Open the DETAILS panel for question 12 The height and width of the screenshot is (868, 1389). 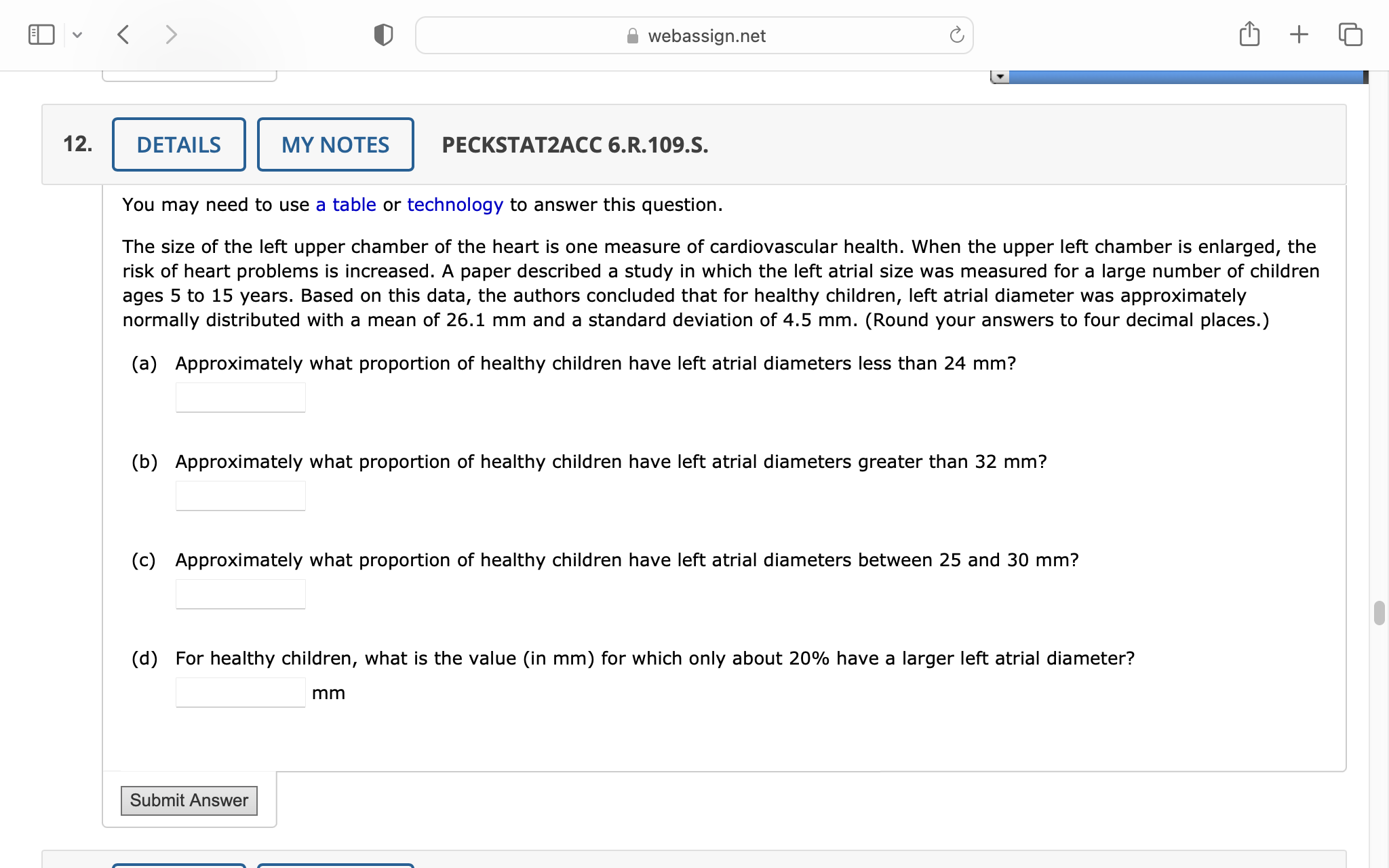tap(178, 144)
